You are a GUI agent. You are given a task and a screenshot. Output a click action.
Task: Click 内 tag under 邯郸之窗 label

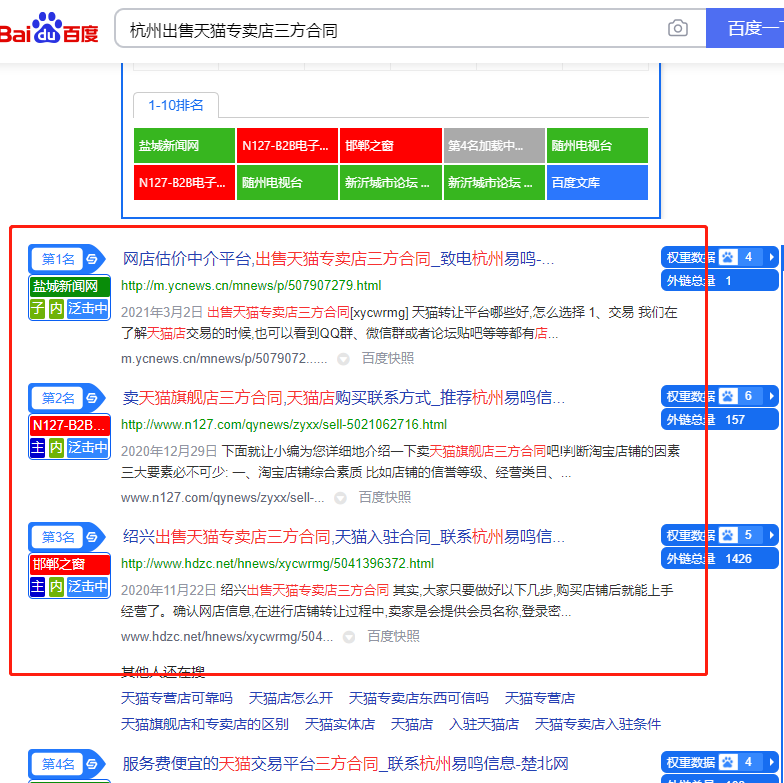(56, 586)
